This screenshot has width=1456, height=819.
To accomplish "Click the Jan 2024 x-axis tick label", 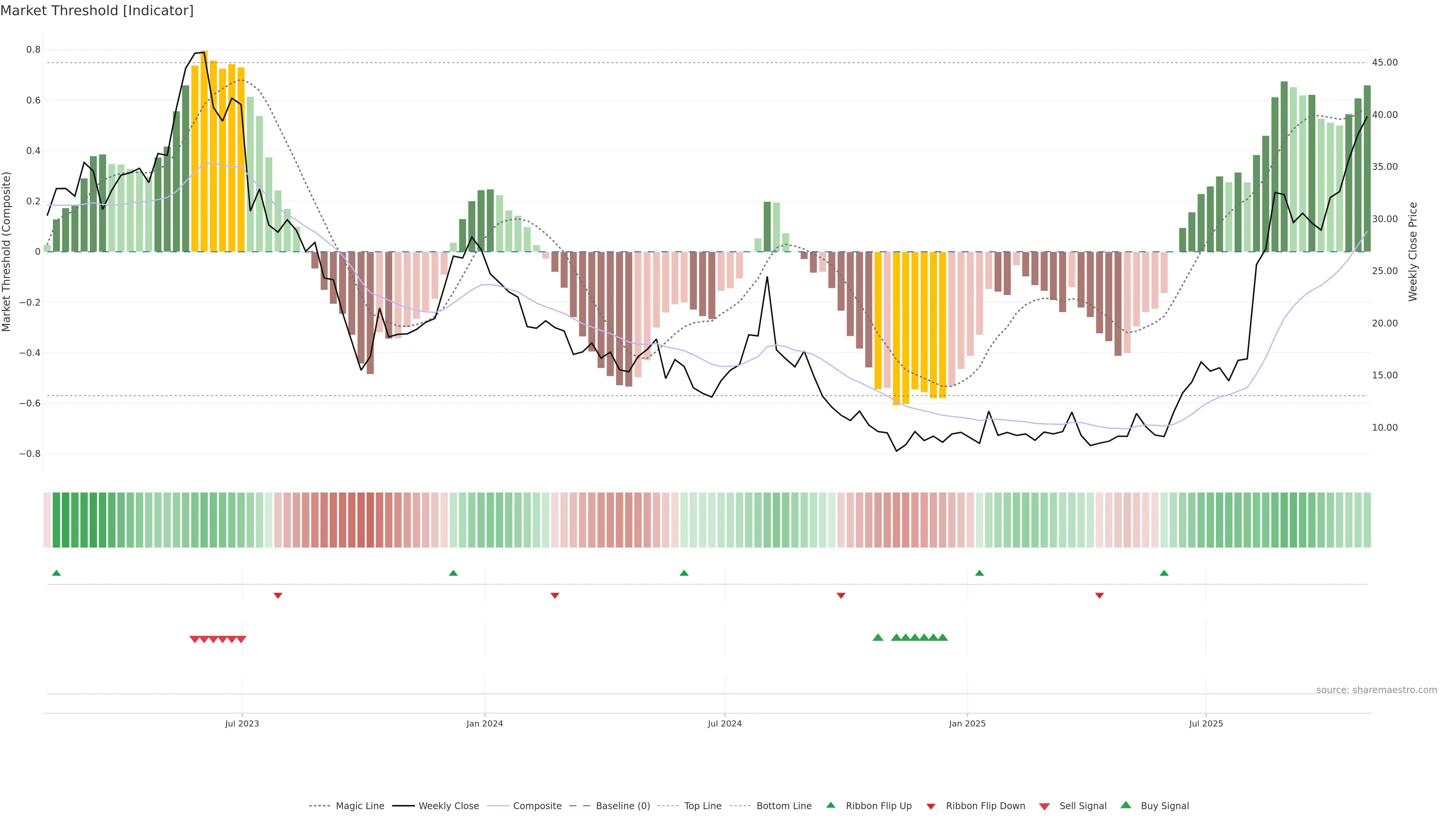I will click(x=485, y=723).
